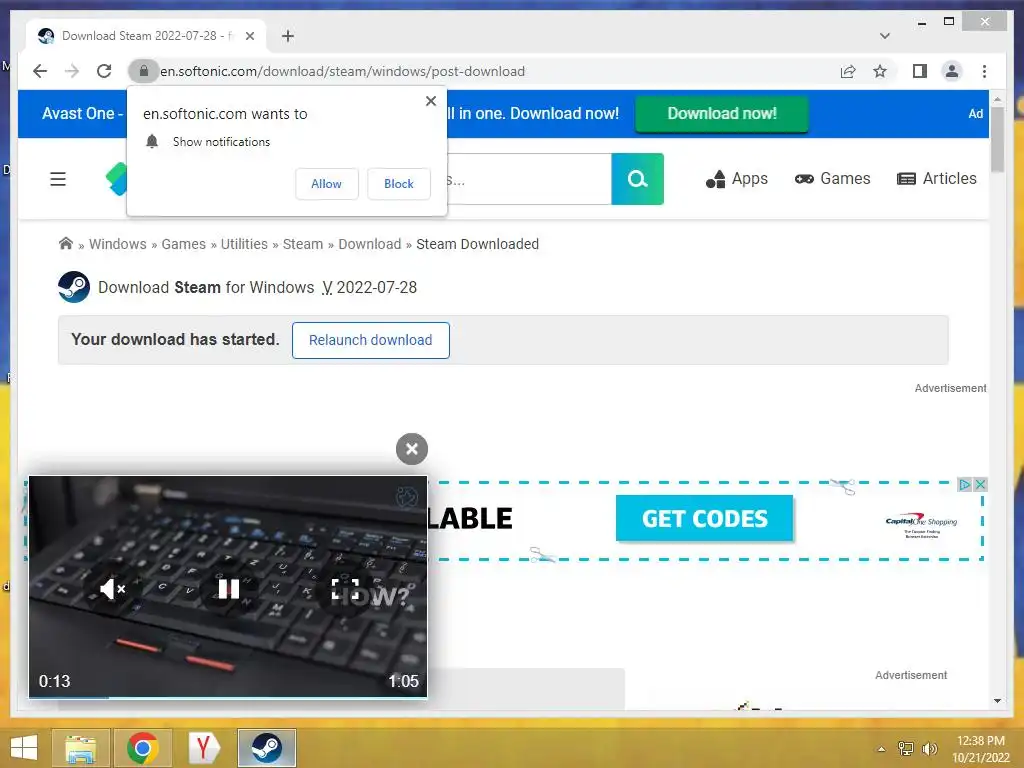Open Download breadcrumb link
Image resolution: width=1024 pixels, height=768 pixels.
pos(370,244)
